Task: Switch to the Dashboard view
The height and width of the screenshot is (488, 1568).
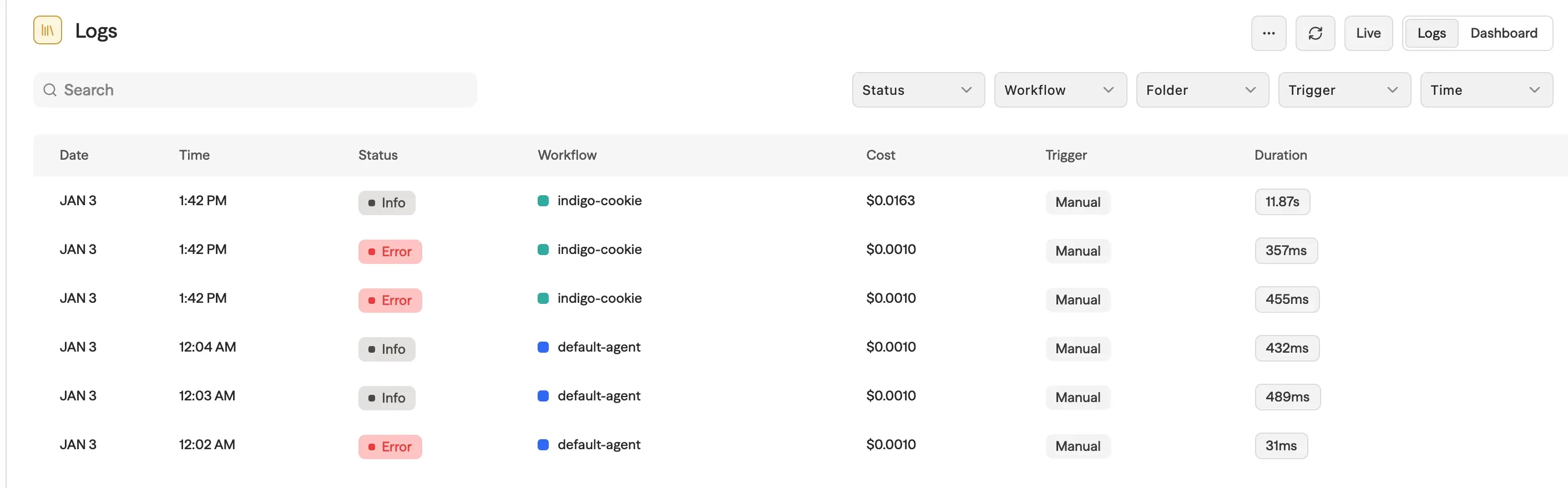Action: click(1503, 33)
